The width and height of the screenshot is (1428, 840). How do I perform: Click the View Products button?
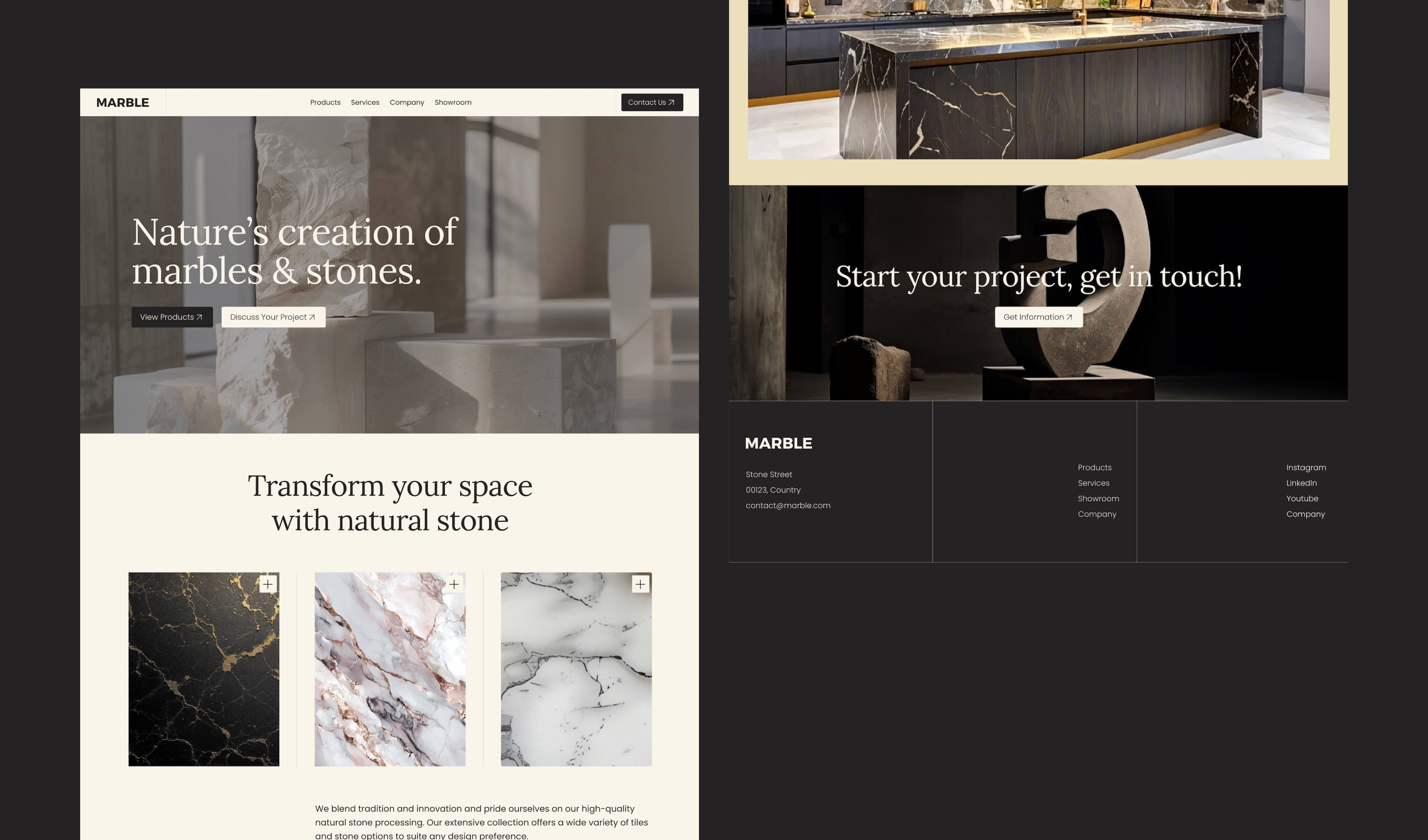click(172, 317)
